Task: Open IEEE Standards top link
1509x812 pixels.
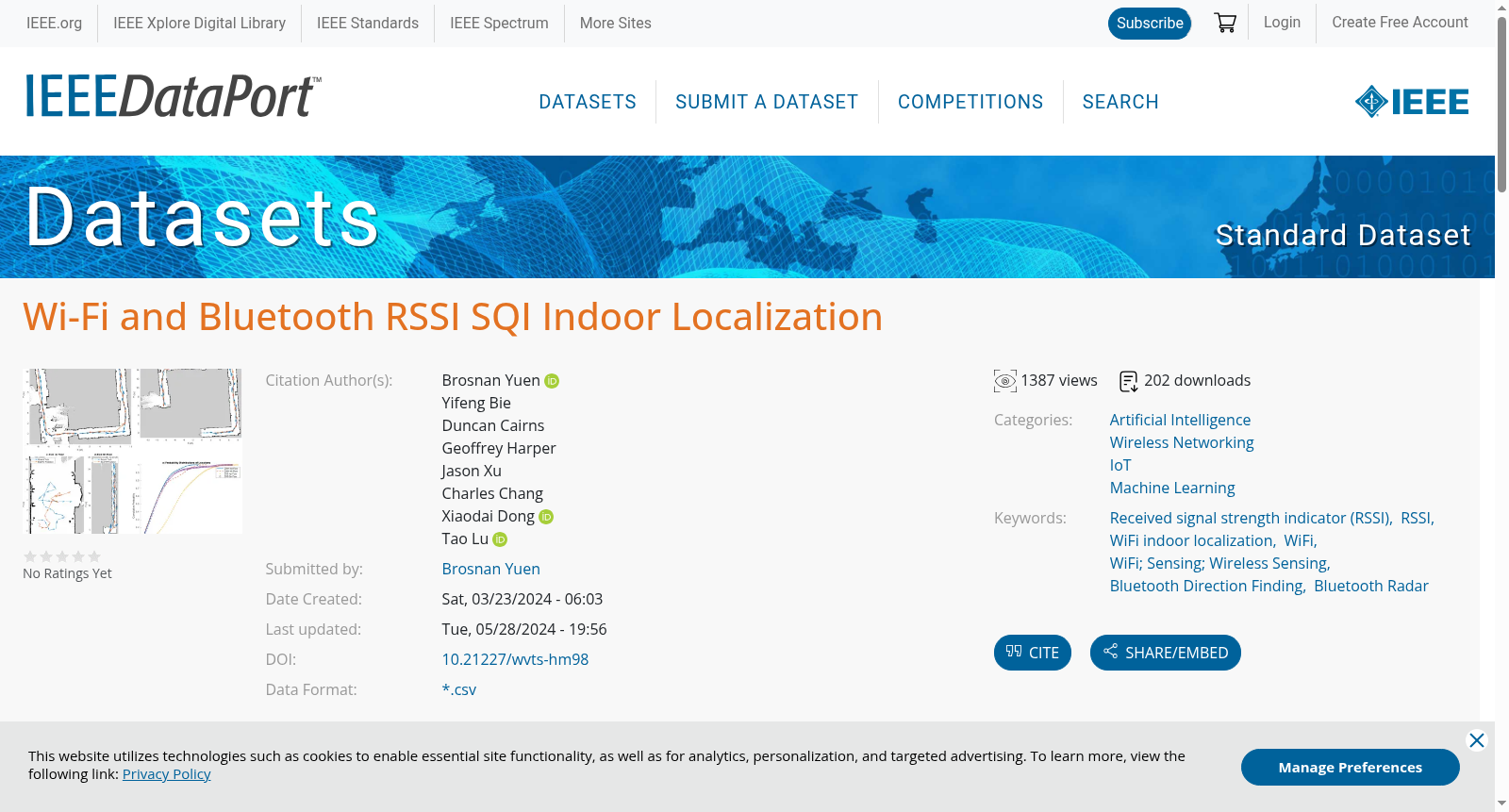Action: [x=368, y=23]
